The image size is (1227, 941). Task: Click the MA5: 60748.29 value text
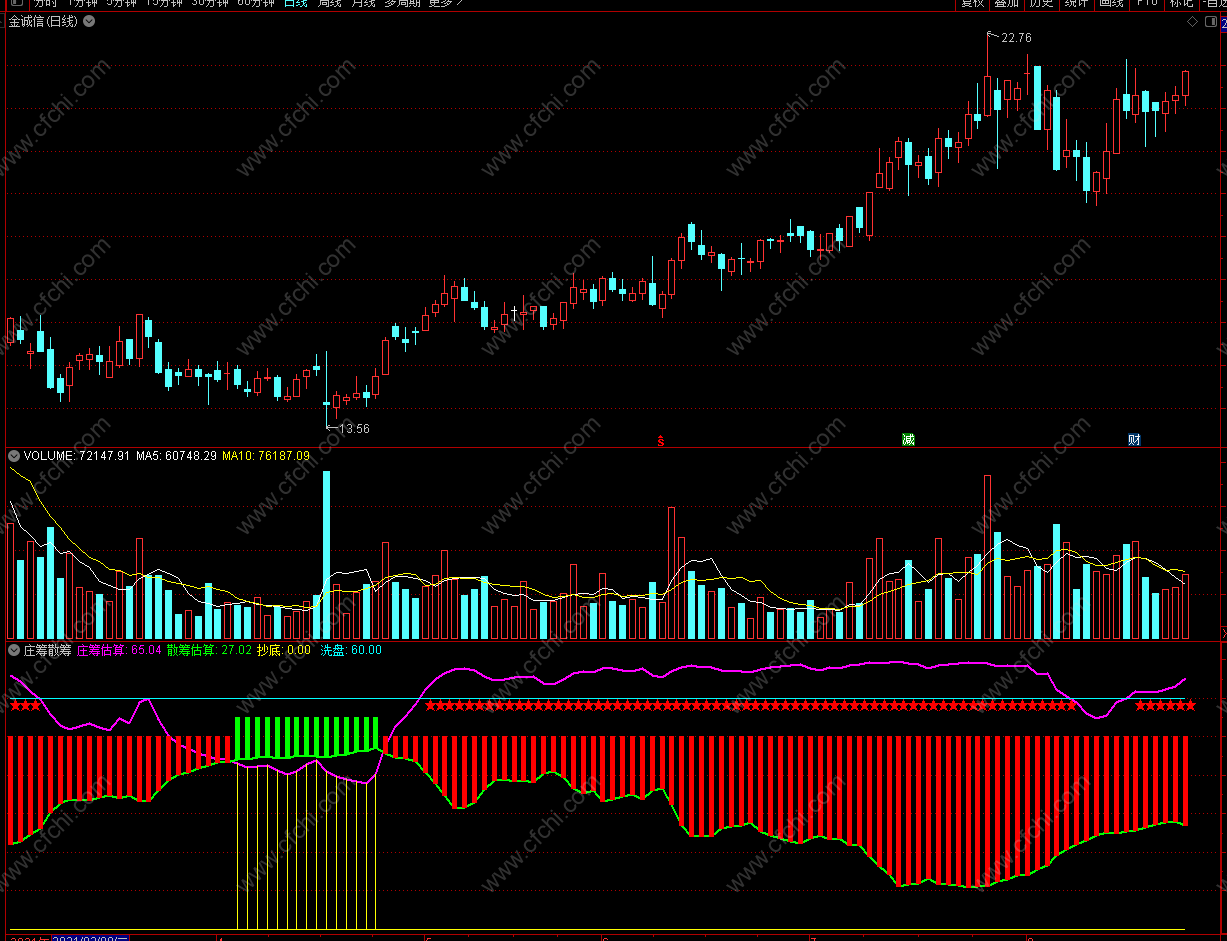click(x=177, y=456)
